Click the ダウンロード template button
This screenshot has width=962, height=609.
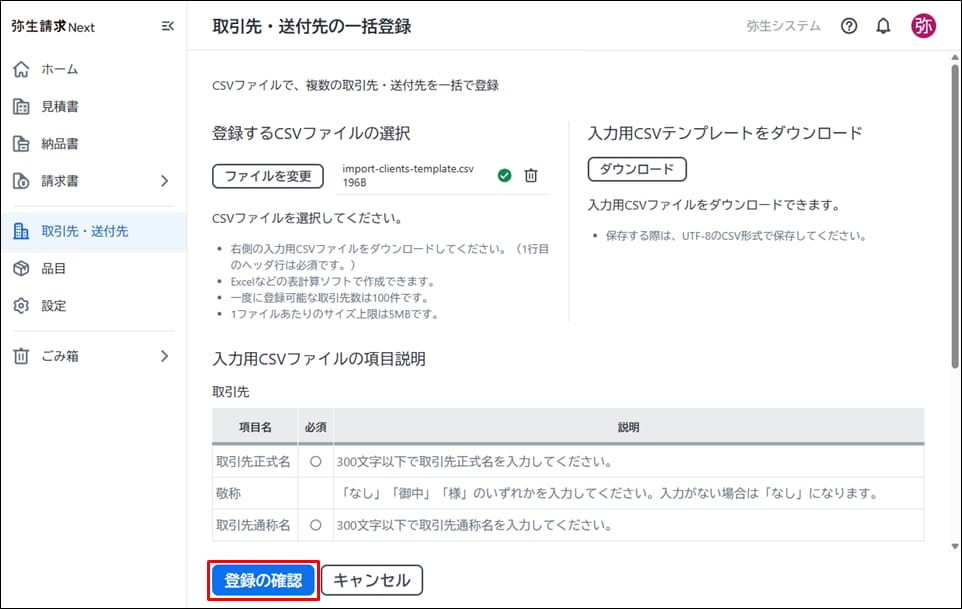pos(637,169)
